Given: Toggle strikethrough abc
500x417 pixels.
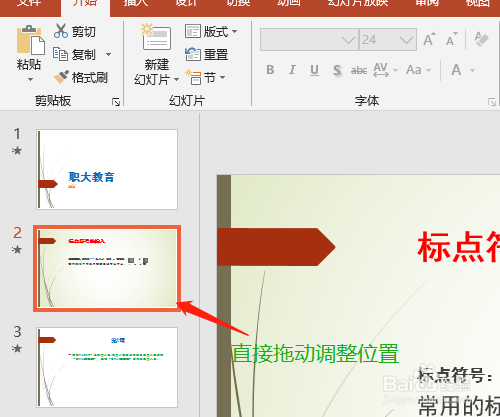Looking at the screenshot, I should pyautogui.click(x=359, y=70).
